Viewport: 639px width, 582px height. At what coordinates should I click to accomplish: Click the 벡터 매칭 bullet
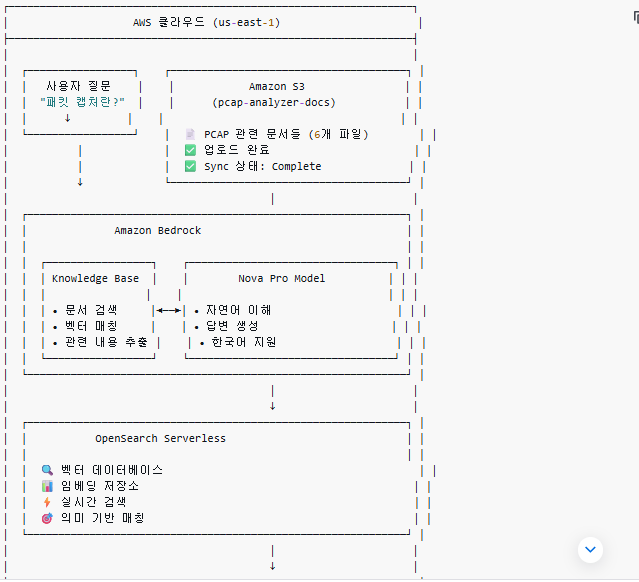click(x=86, y=326)
